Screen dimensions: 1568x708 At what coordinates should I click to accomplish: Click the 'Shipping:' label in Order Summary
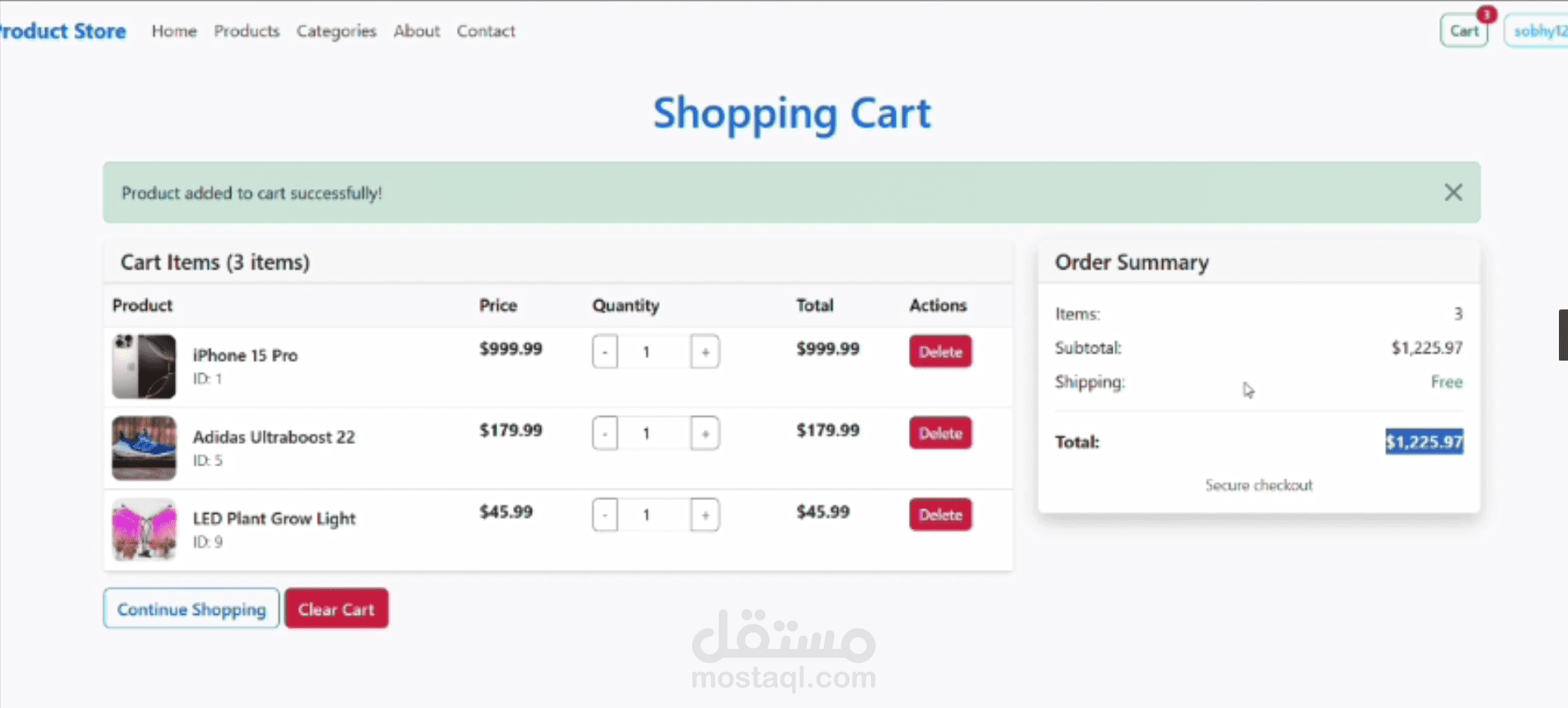pos(1090,382)
